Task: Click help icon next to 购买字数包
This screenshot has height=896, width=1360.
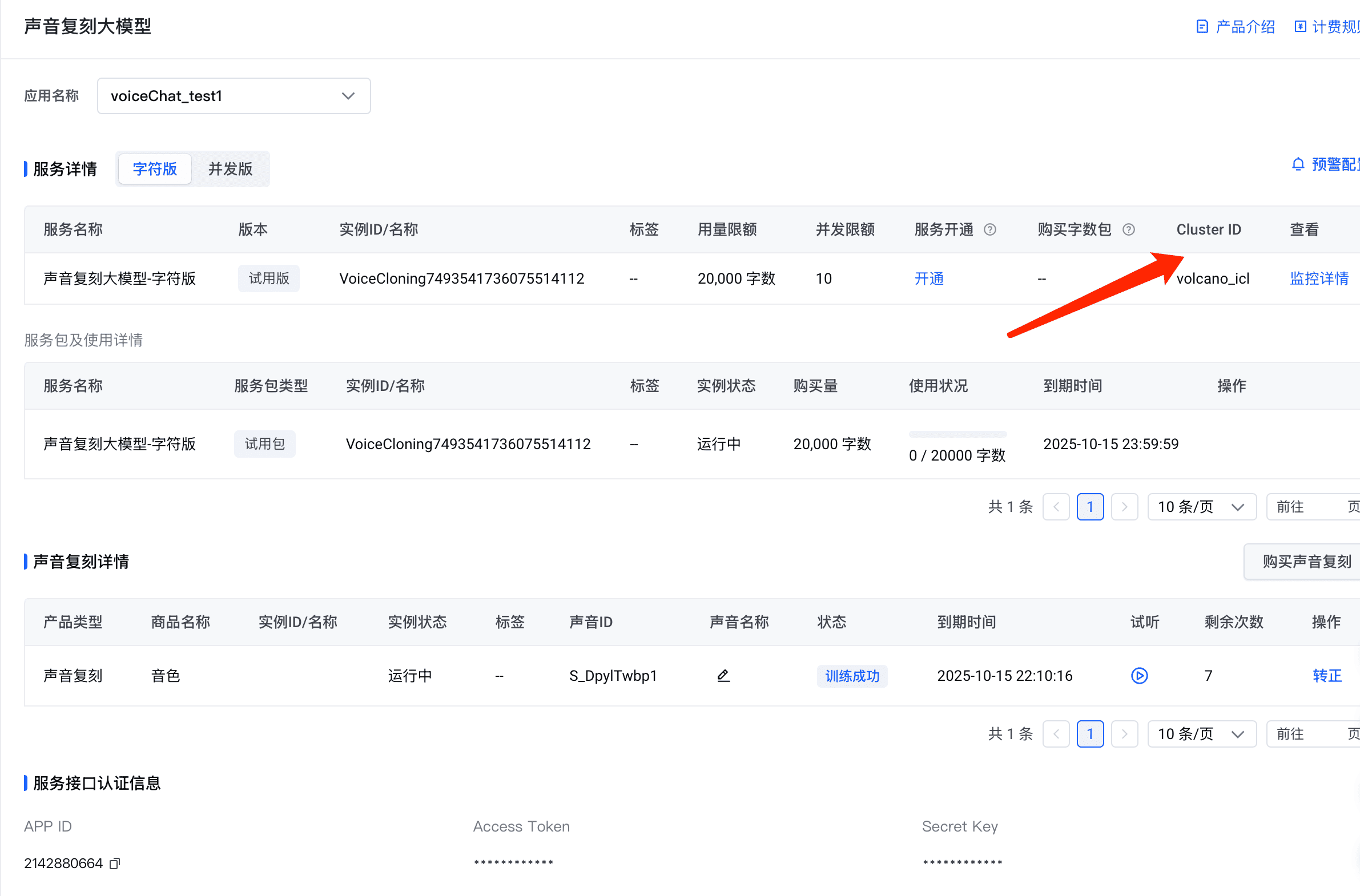Action: (1128, 230)
